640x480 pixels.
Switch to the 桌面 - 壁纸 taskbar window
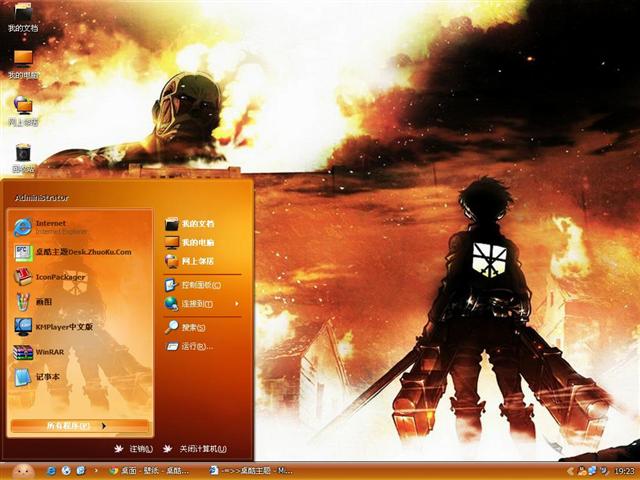point(149,471)
